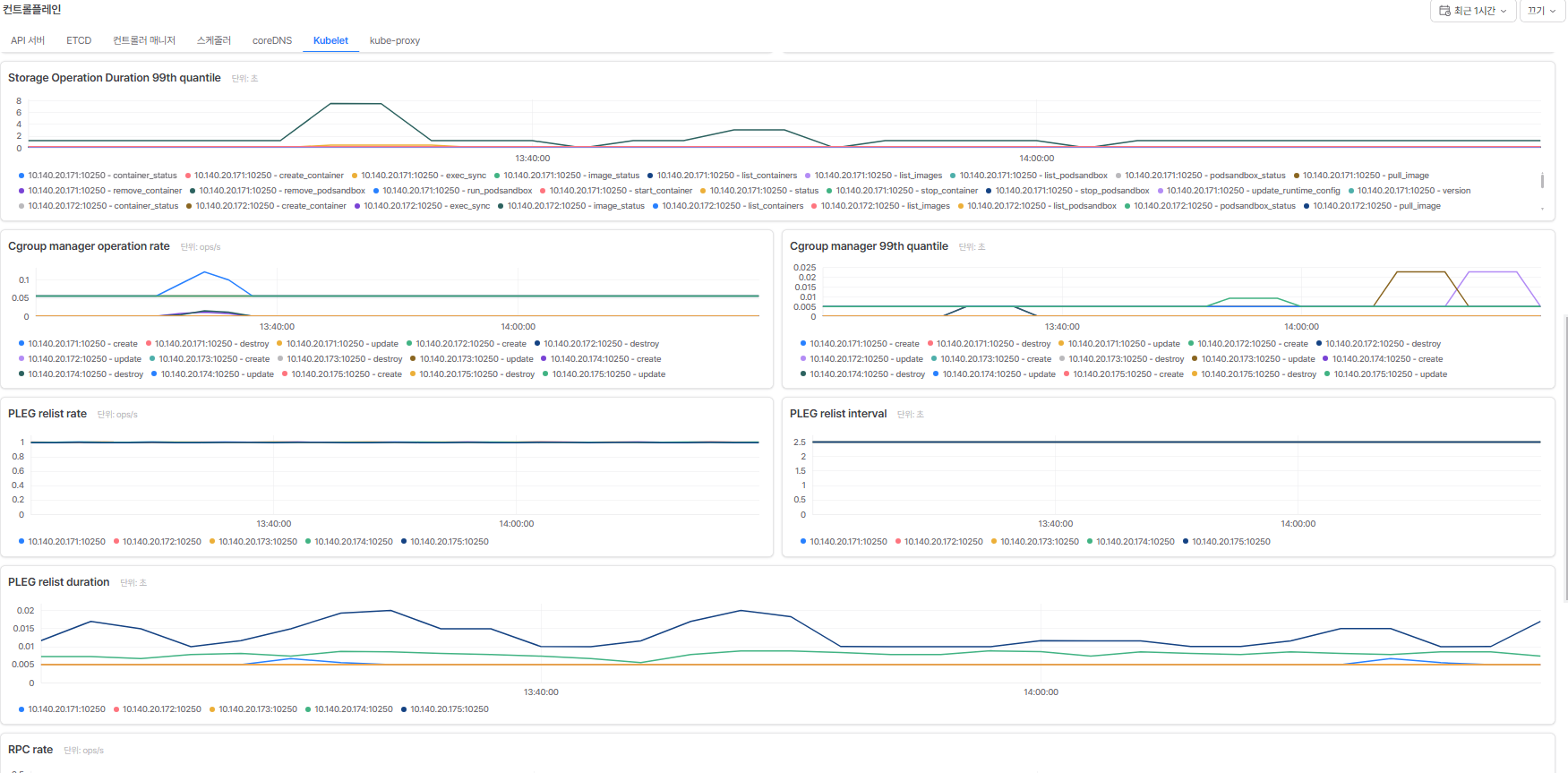This screenshot has width=1568, height=773.
Task: Click the page's vertical scrollbar thumb
Action: tap(1565, 457)
